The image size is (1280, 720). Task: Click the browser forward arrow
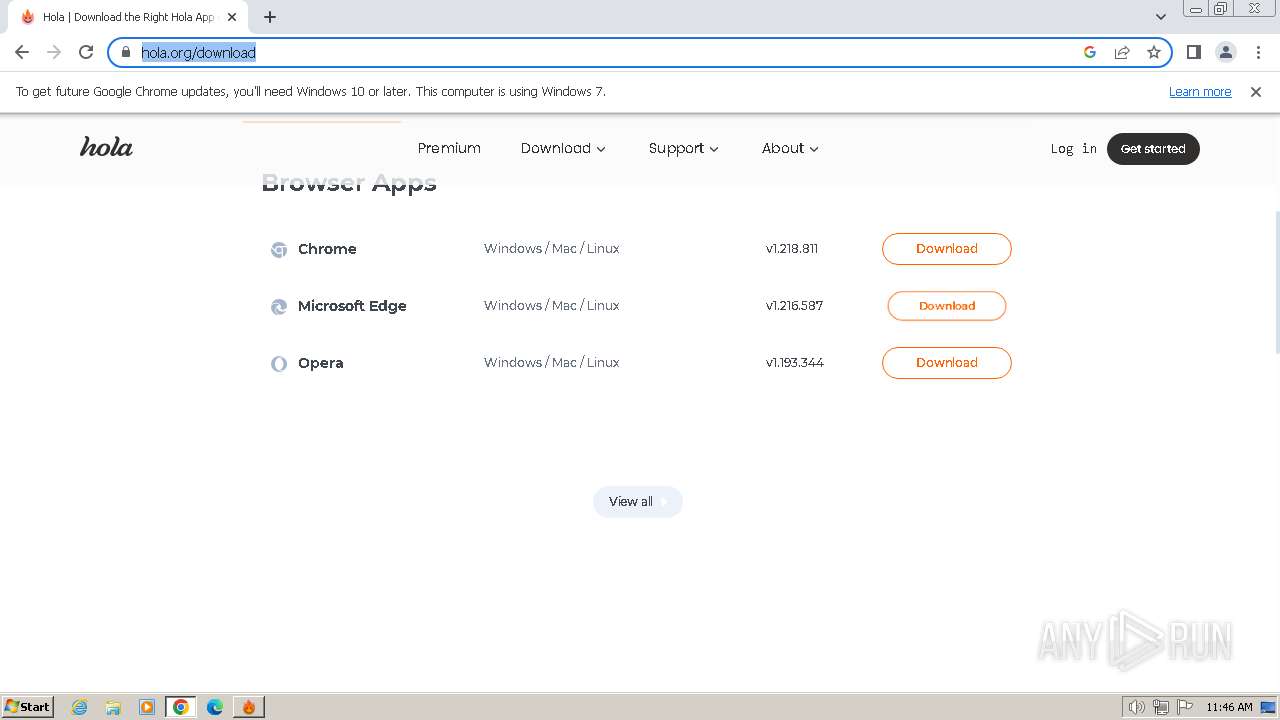coord(54,52)
